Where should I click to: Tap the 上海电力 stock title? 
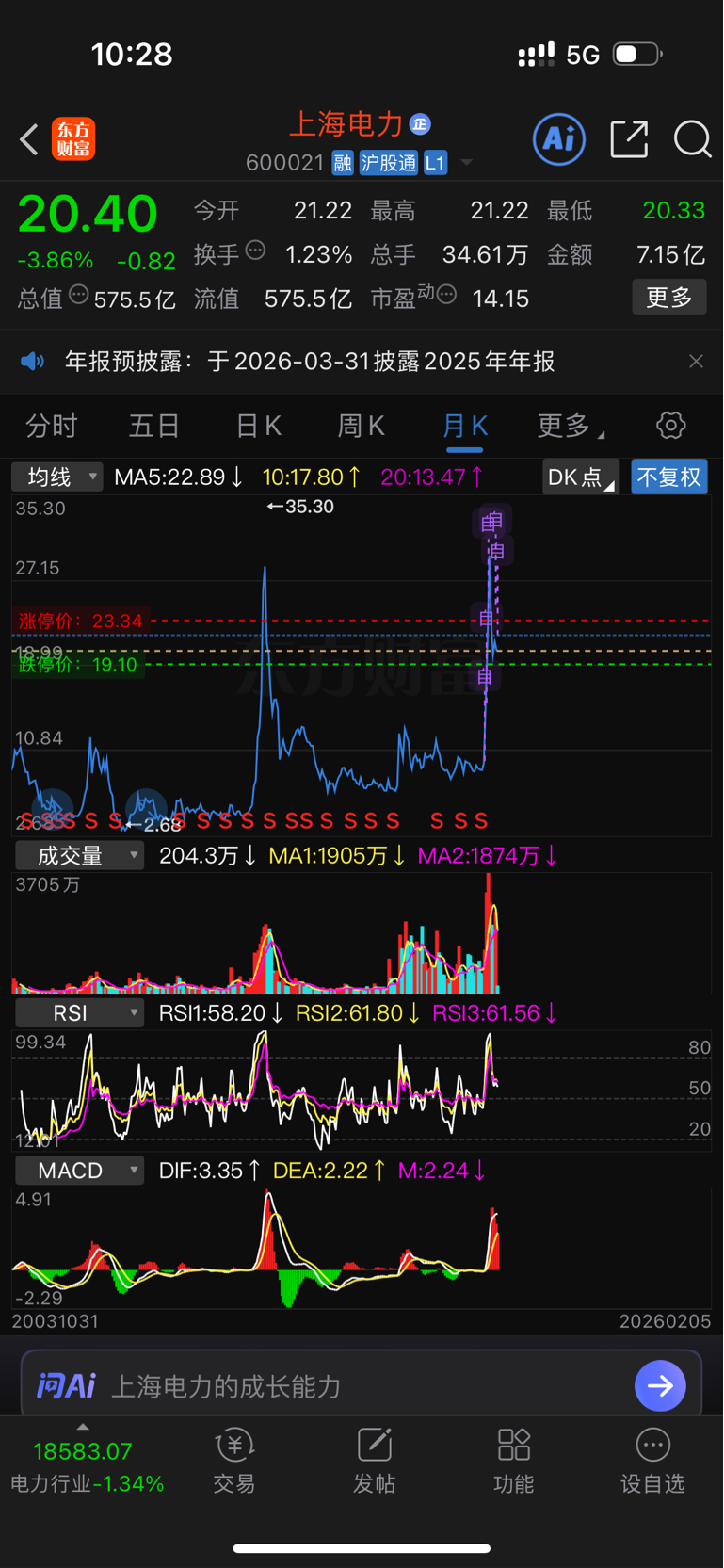point(346,124)
